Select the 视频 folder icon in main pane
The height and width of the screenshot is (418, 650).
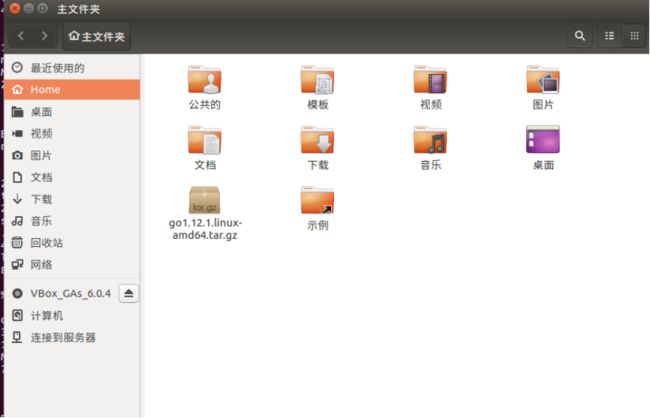(x=430, y=80)
